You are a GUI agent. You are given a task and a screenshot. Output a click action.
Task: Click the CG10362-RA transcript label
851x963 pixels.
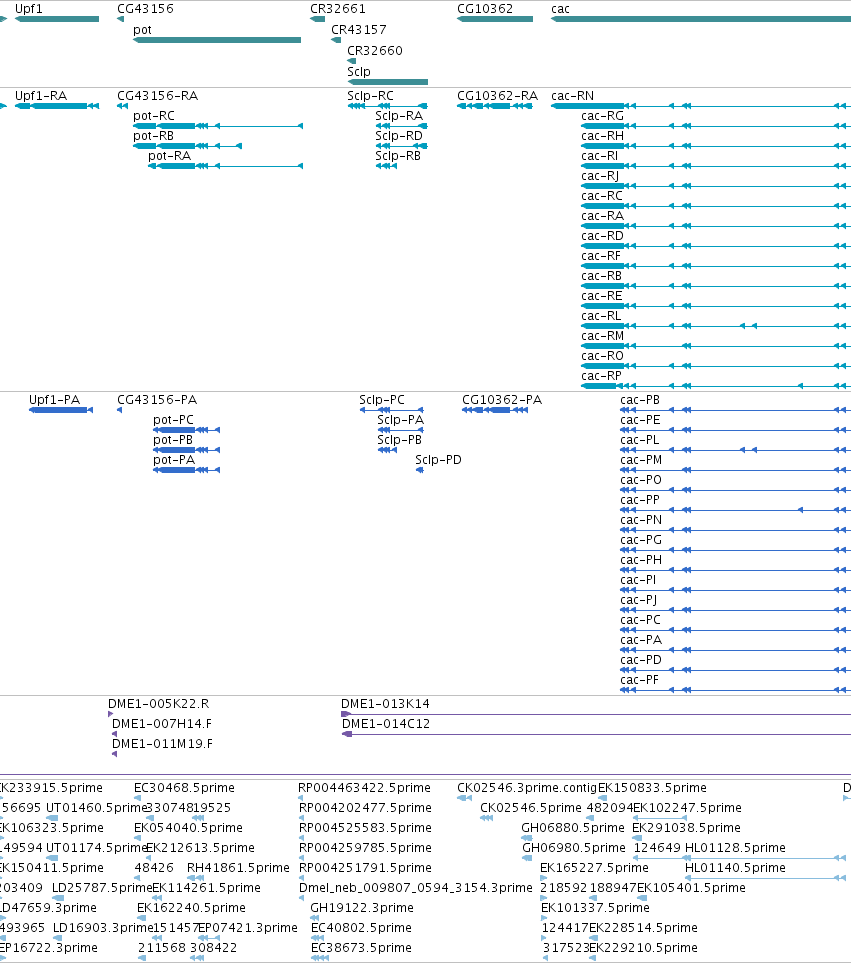497,96
